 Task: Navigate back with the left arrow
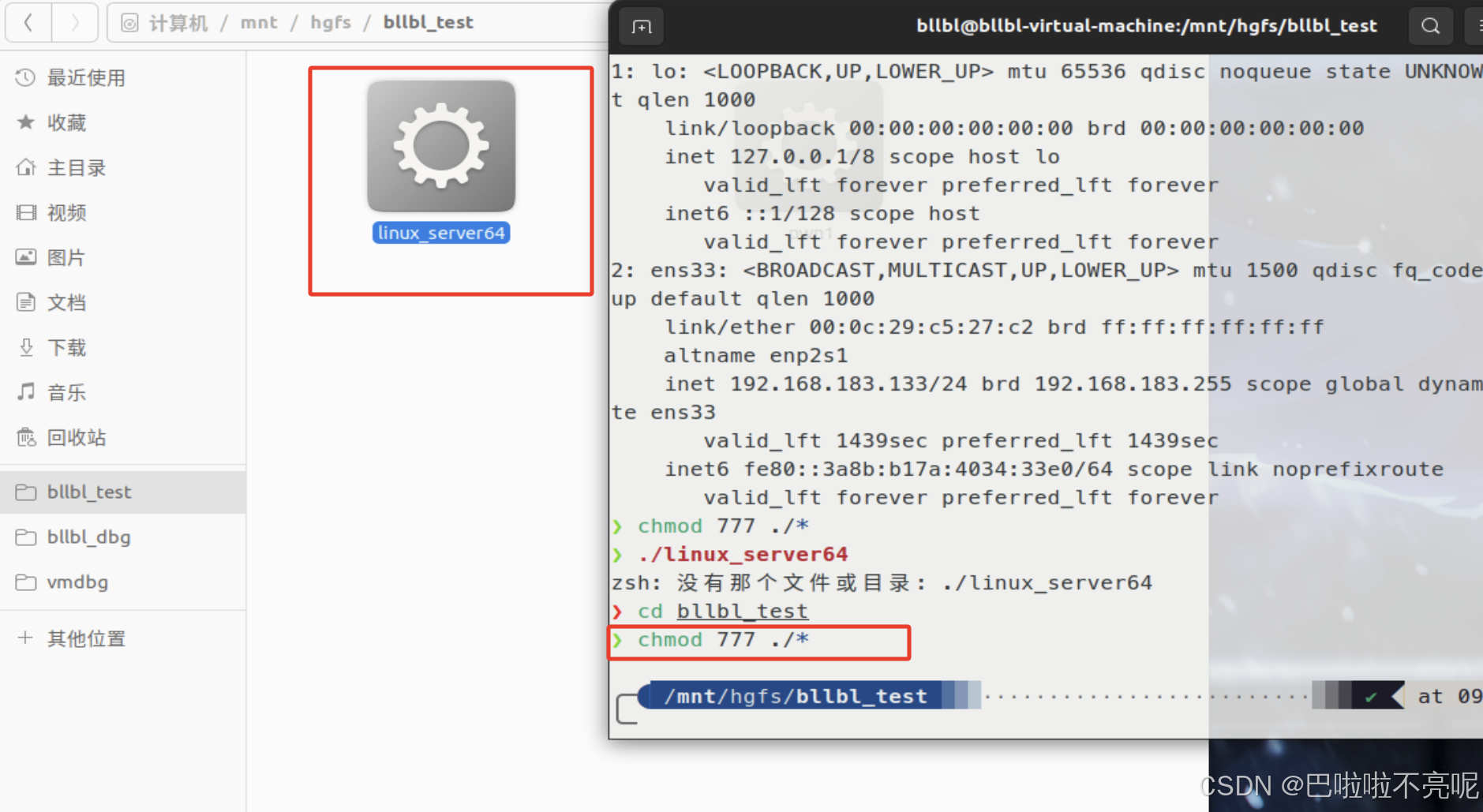(x=28, y=22)
